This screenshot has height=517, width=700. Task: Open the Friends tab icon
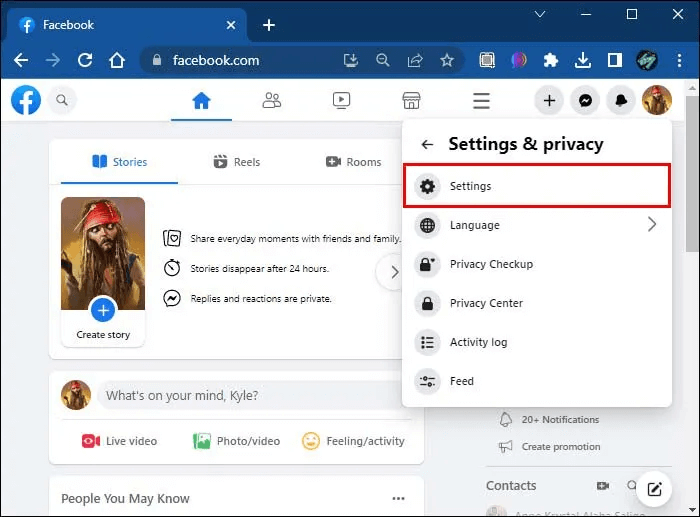point(271,100)
